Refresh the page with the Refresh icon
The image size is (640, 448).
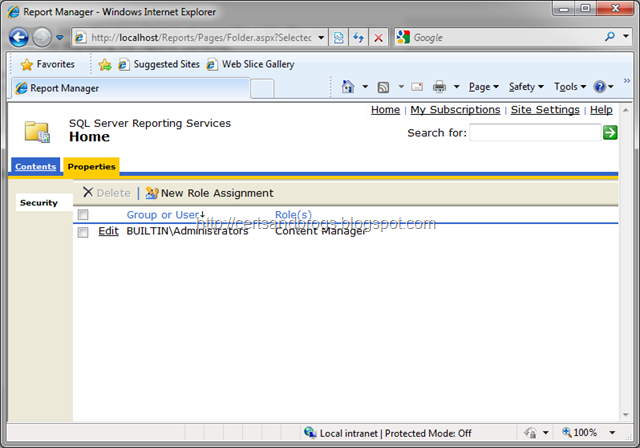pos(358,38)
